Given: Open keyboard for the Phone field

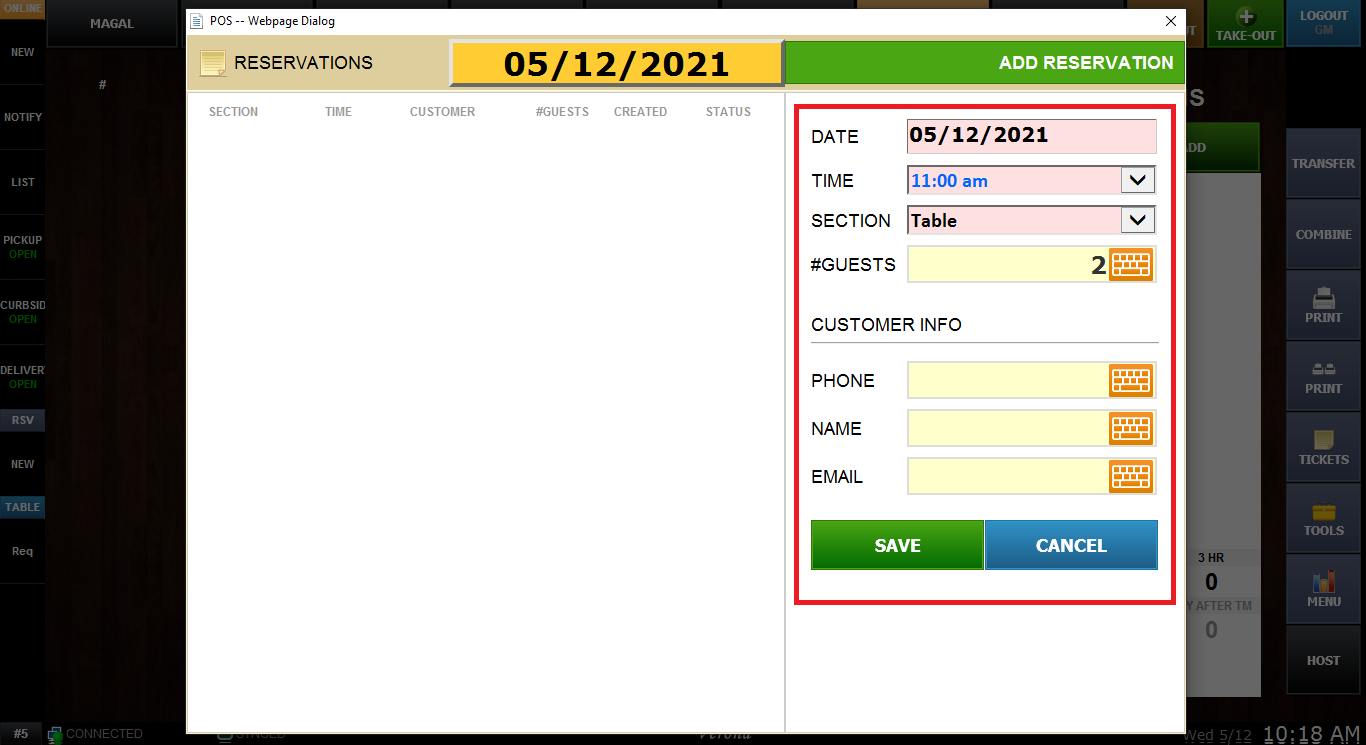Looking at the screenshot, I should pos(1131,380).
